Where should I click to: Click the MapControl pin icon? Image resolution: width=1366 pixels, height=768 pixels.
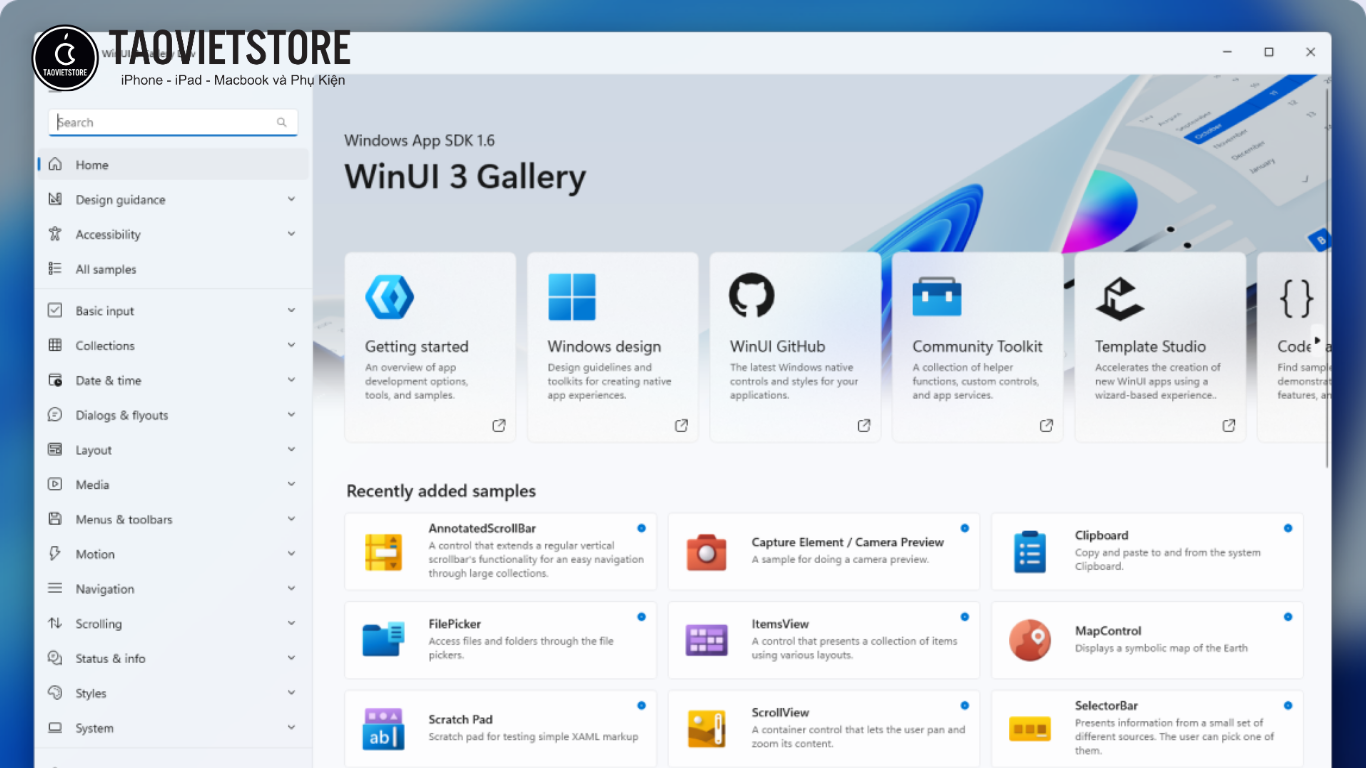pos(1029,640)
